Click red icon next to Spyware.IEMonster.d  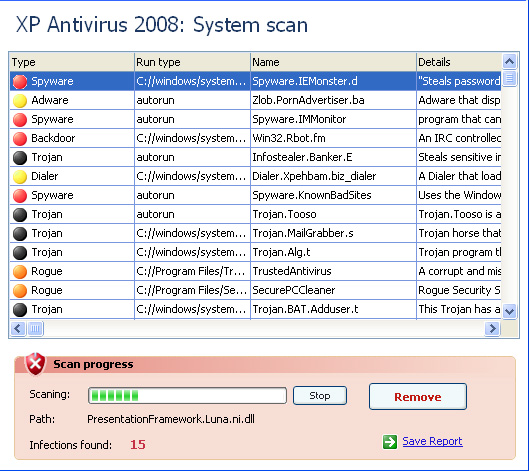click(x=20, y=82)
